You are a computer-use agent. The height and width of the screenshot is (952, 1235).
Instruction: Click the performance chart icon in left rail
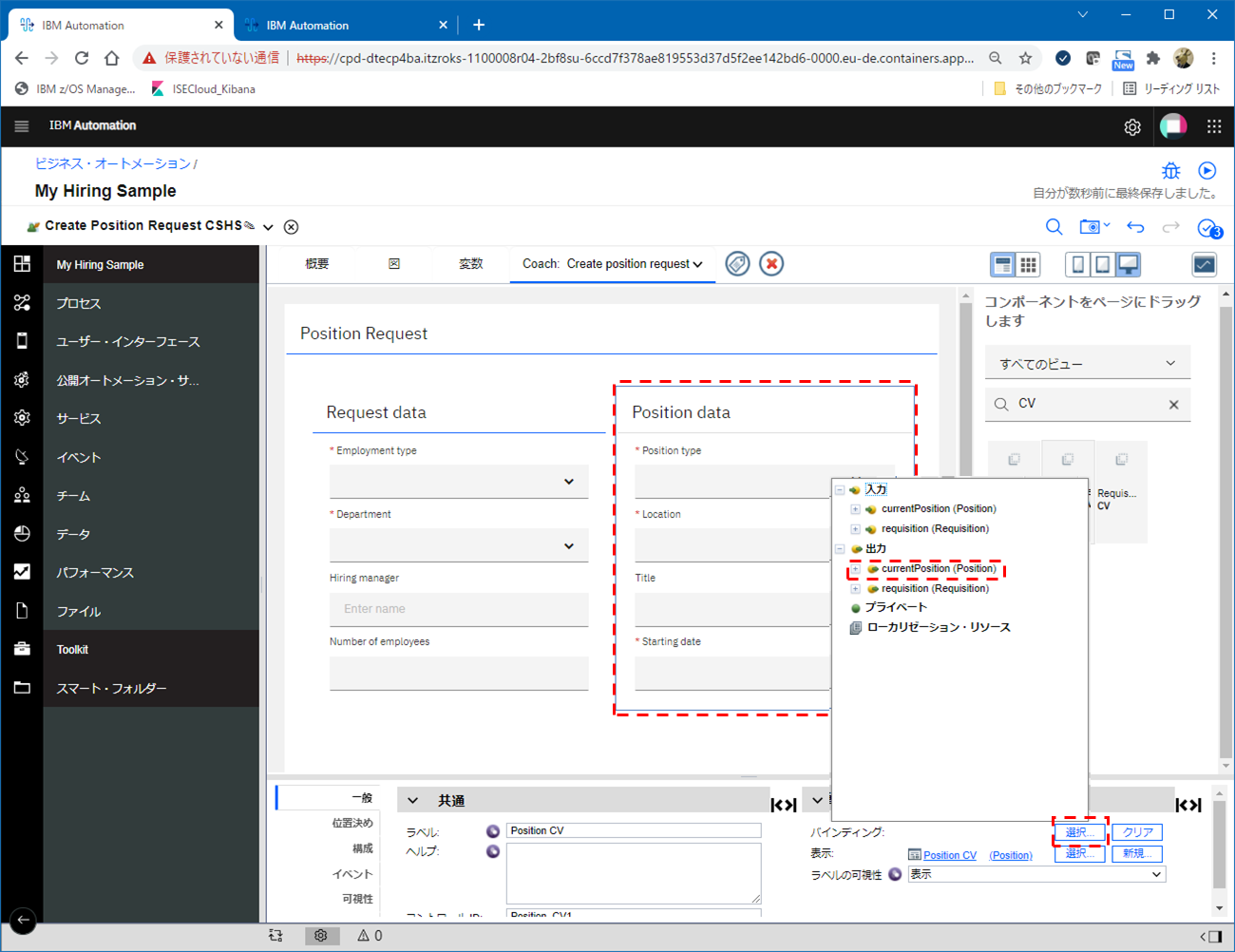pyautogui.click(x=22, y=572)
